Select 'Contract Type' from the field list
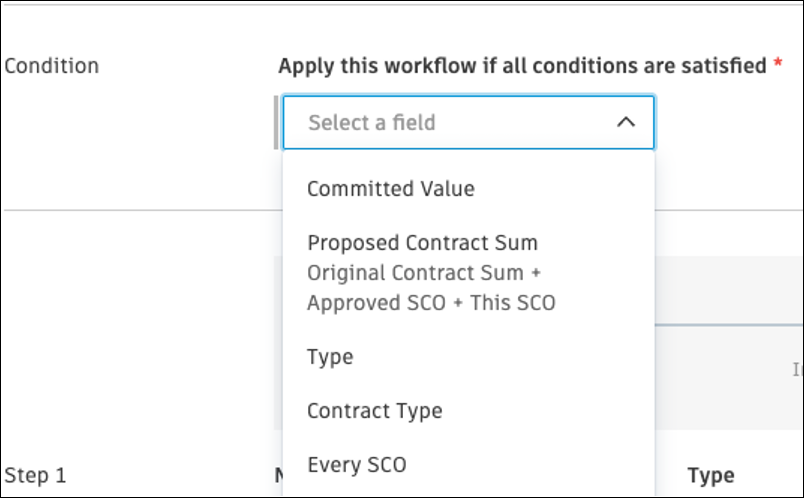804x498 pixels. (374, 411)
